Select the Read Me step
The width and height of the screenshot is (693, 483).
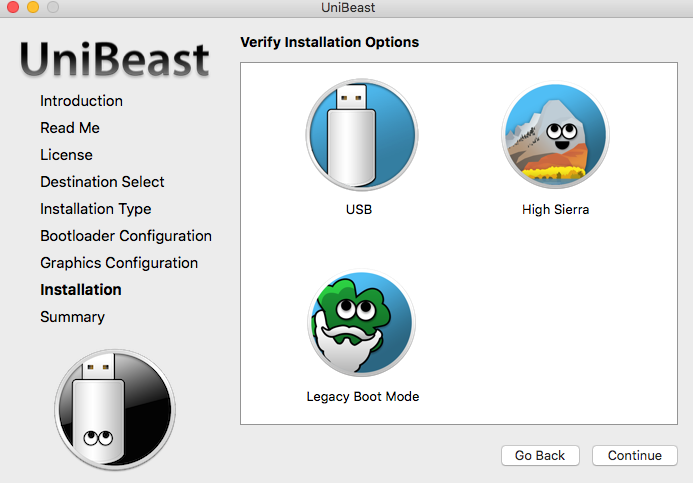pyautogui.click(x=70, y=128)
